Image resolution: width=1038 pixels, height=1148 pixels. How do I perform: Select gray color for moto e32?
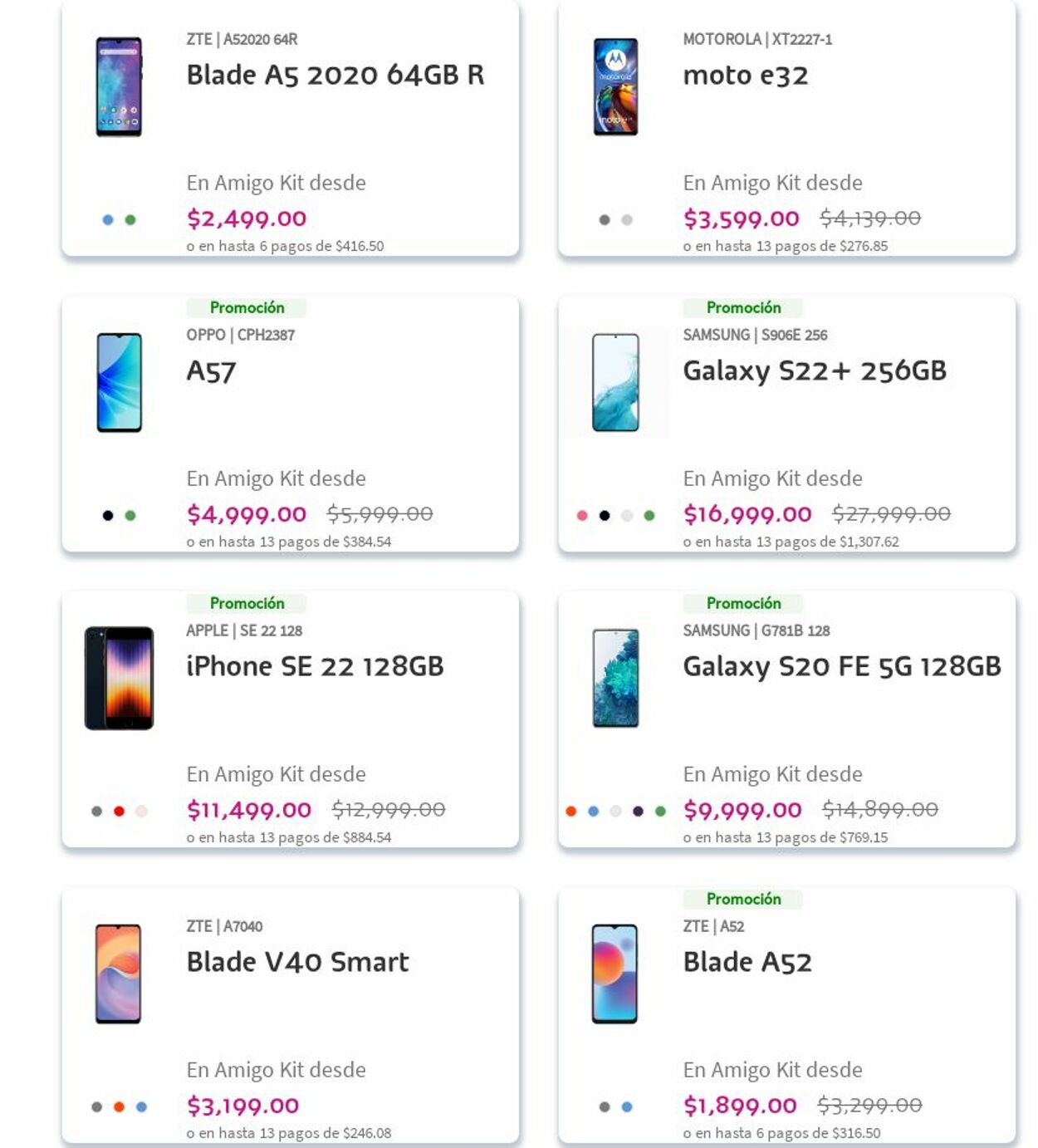[605, 220]
